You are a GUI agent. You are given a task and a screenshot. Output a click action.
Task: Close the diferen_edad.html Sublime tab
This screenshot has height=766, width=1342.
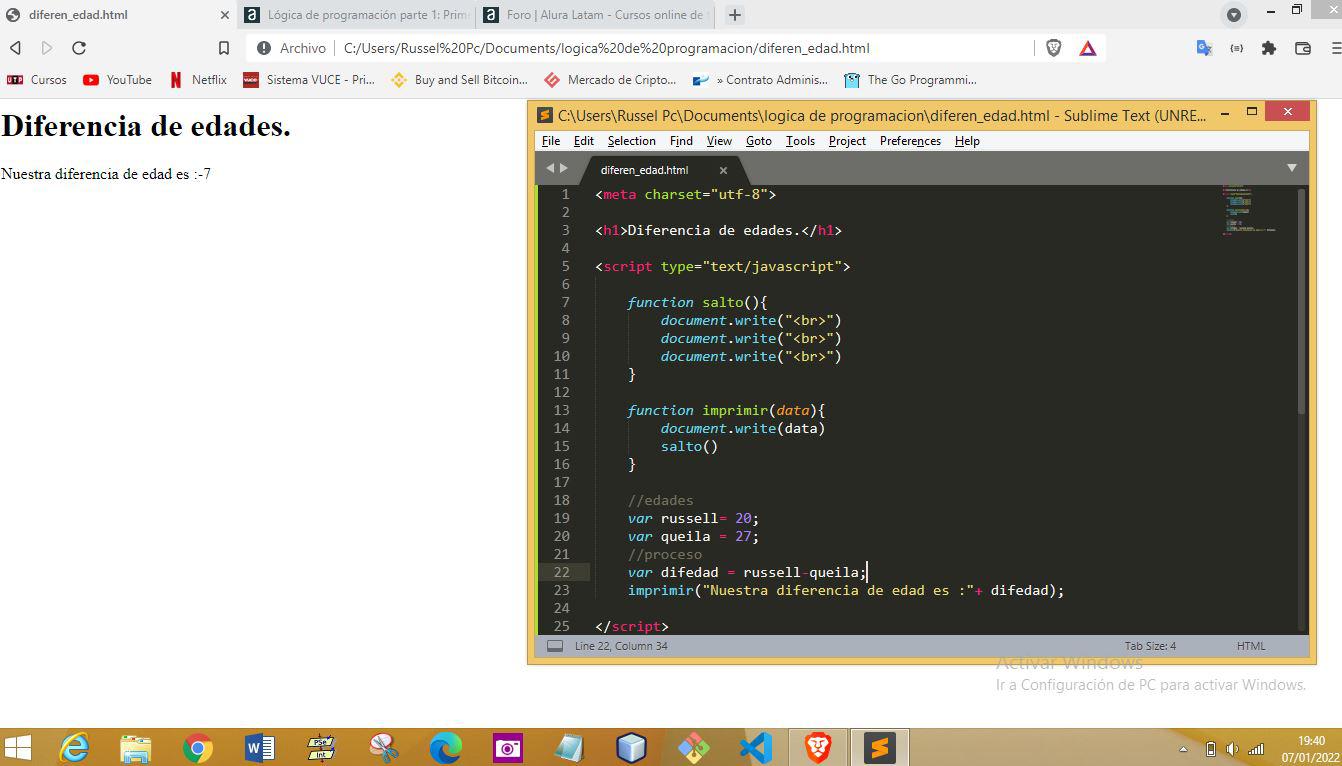(x=723, y=170)
